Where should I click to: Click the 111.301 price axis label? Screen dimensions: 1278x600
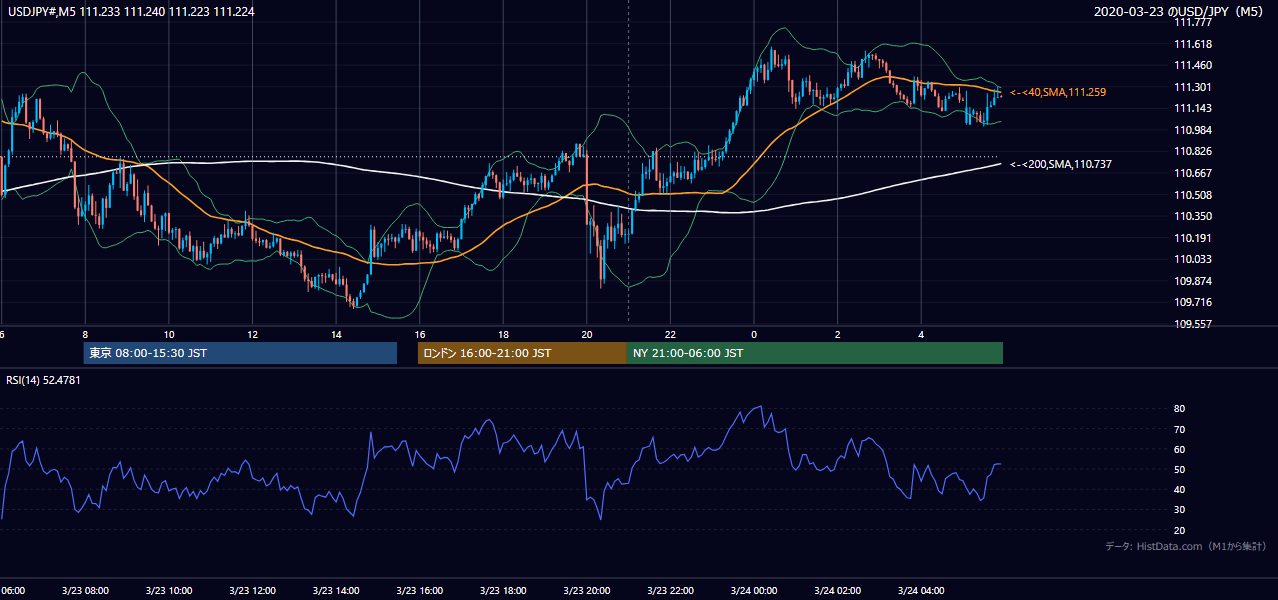coord(1193,87)
